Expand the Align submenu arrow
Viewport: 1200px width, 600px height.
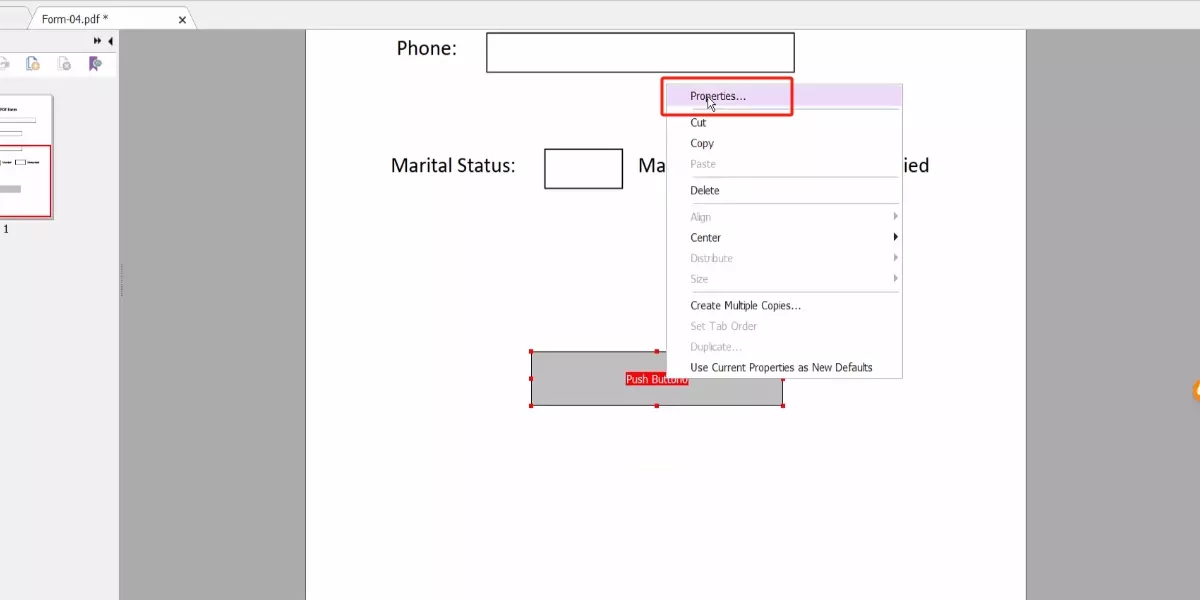coord(897,216)
